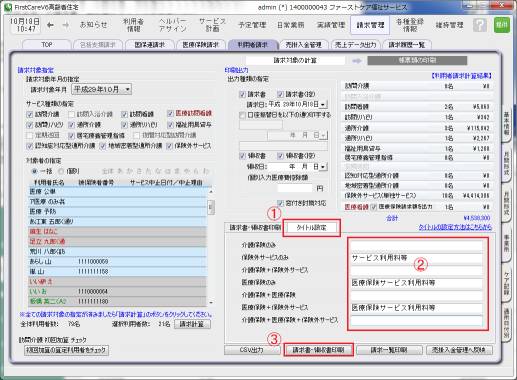Toggle the red 医療訪問看護 checkbox
The height and width of the screenshot is (380, 517).
coord(170,114)
